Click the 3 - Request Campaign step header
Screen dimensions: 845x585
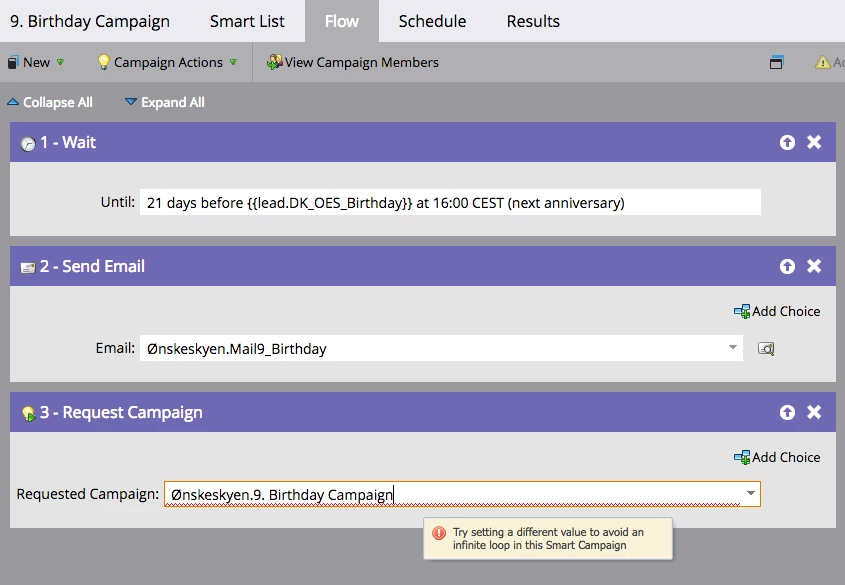pos(422,412)
